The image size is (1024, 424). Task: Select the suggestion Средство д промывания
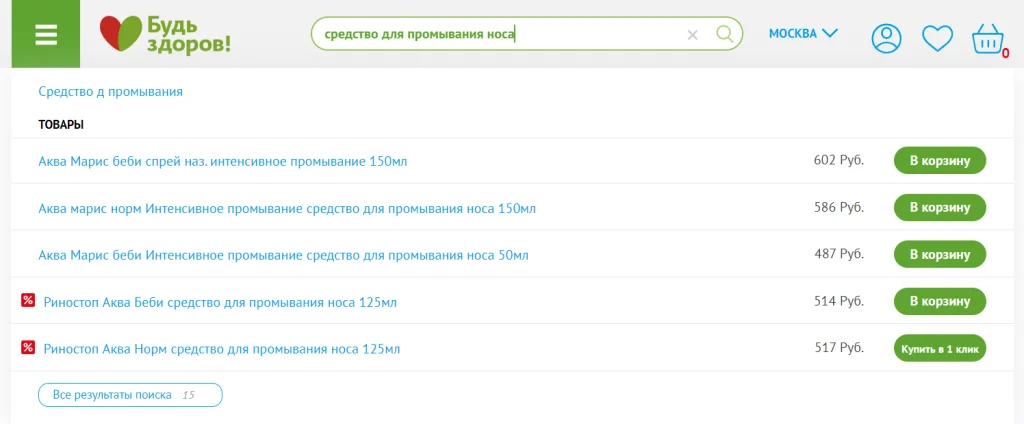click(x=110, y=92)
